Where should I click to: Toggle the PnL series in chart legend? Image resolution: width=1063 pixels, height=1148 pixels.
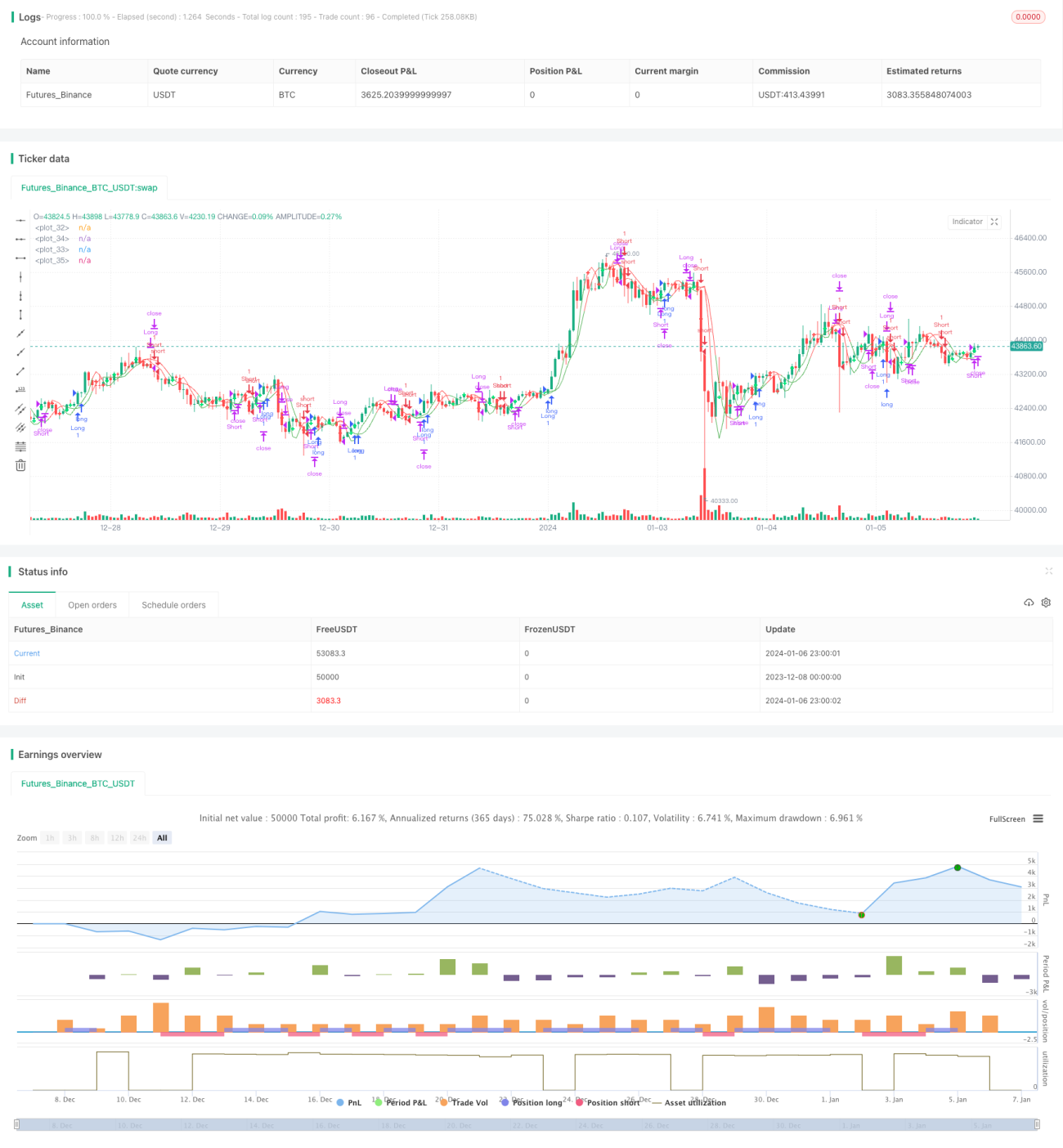point(349,1103)
